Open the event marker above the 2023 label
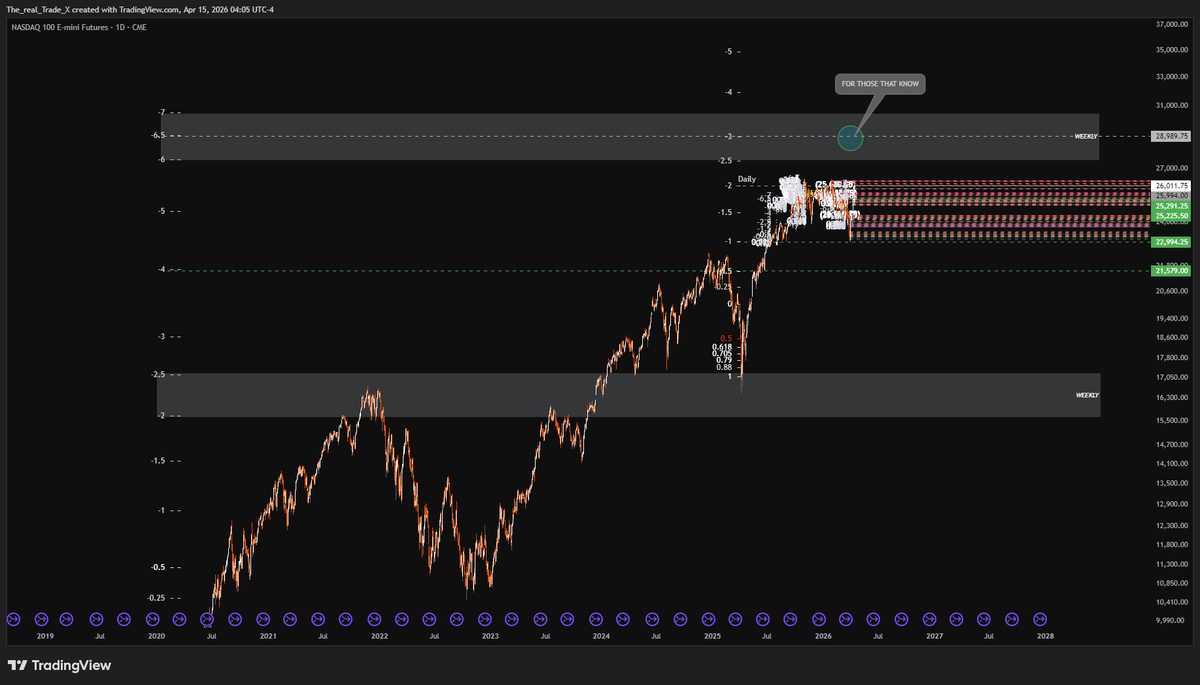Viewport: 1200px width, 685px height. pyautogui.click(x=485, y=619)
